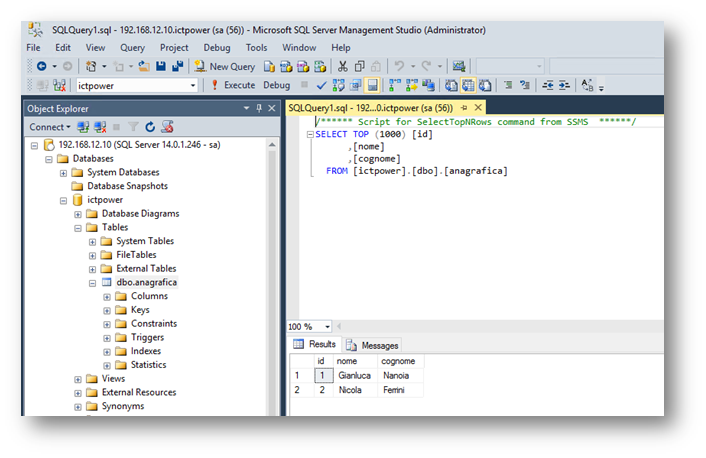This screenshot has width=706, height=458.
Task: Select the Gianluca cell in results
Action: point(355,376)
